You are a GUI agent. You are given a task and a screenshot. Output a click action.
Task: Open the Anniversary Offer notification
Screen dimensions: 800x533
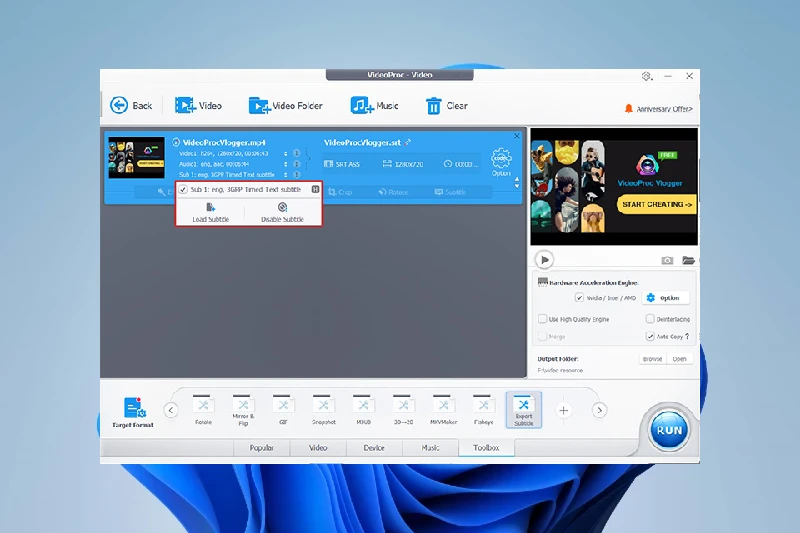pos(658,109)
